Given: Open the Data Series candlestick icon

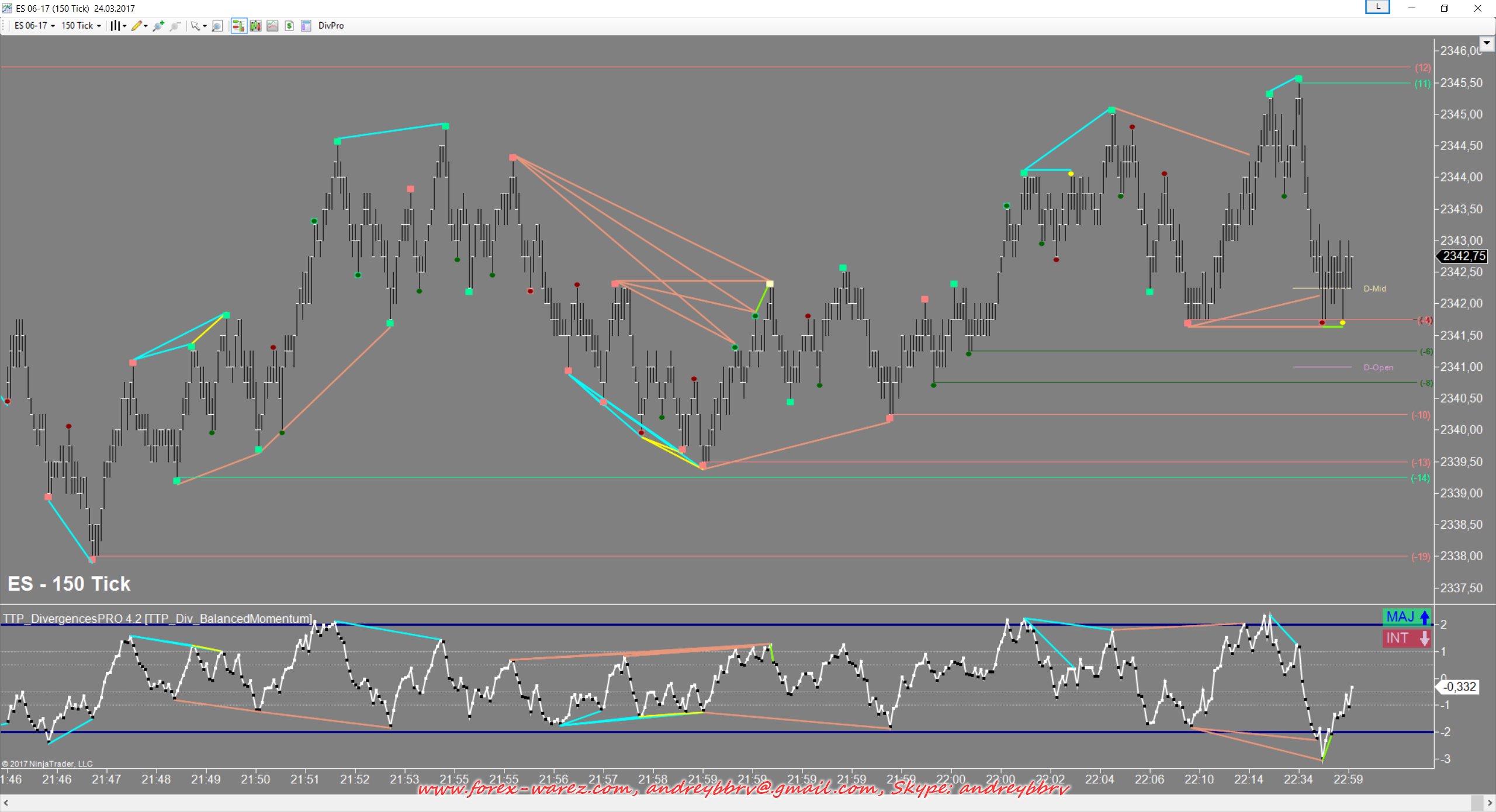Looking at the screenshot, I should click(x=255, y=26).
